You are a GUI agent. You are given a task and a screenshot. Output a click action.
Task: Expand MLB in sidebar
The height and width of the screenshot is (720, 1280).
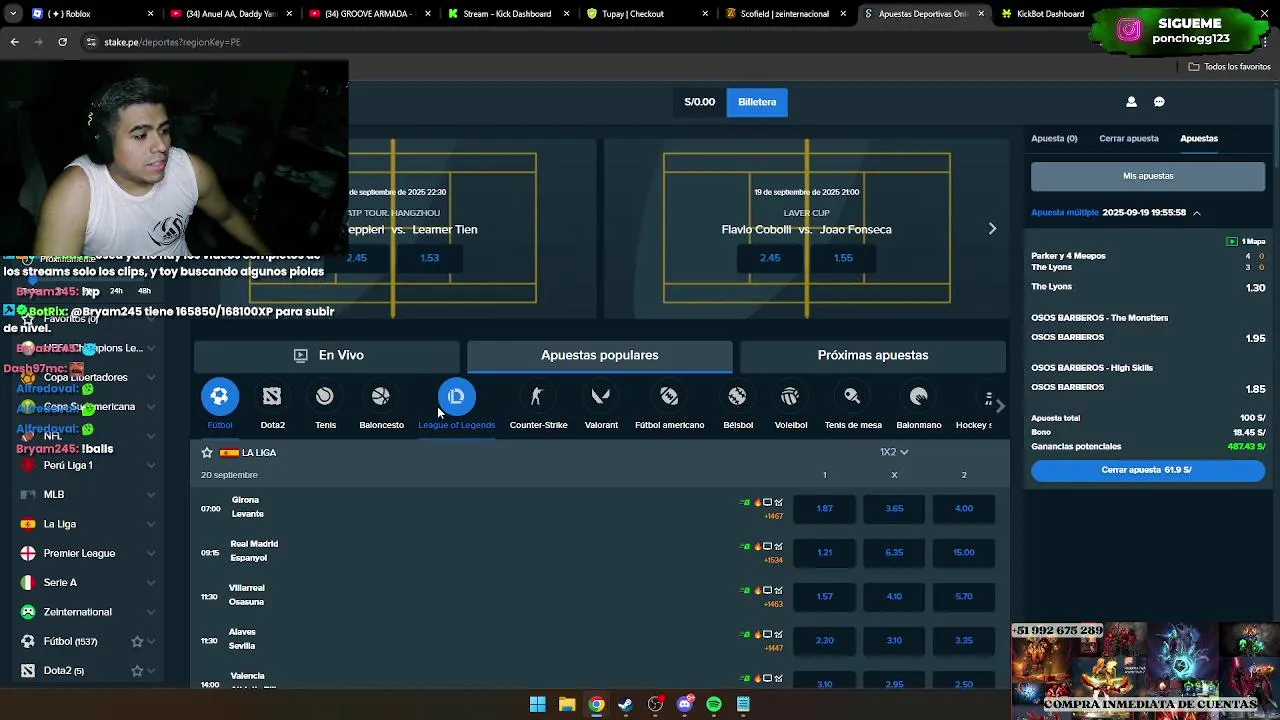pyautogui.click(x=151, y=494)
